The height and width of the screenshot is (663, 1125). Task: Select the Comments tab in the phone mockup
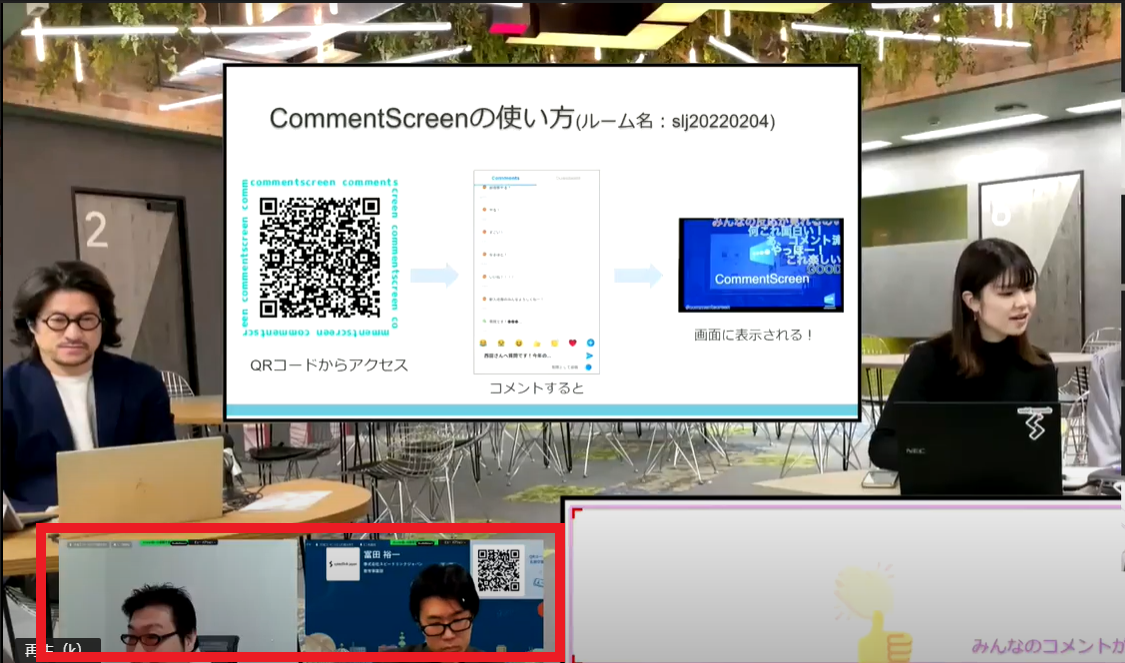505,178
